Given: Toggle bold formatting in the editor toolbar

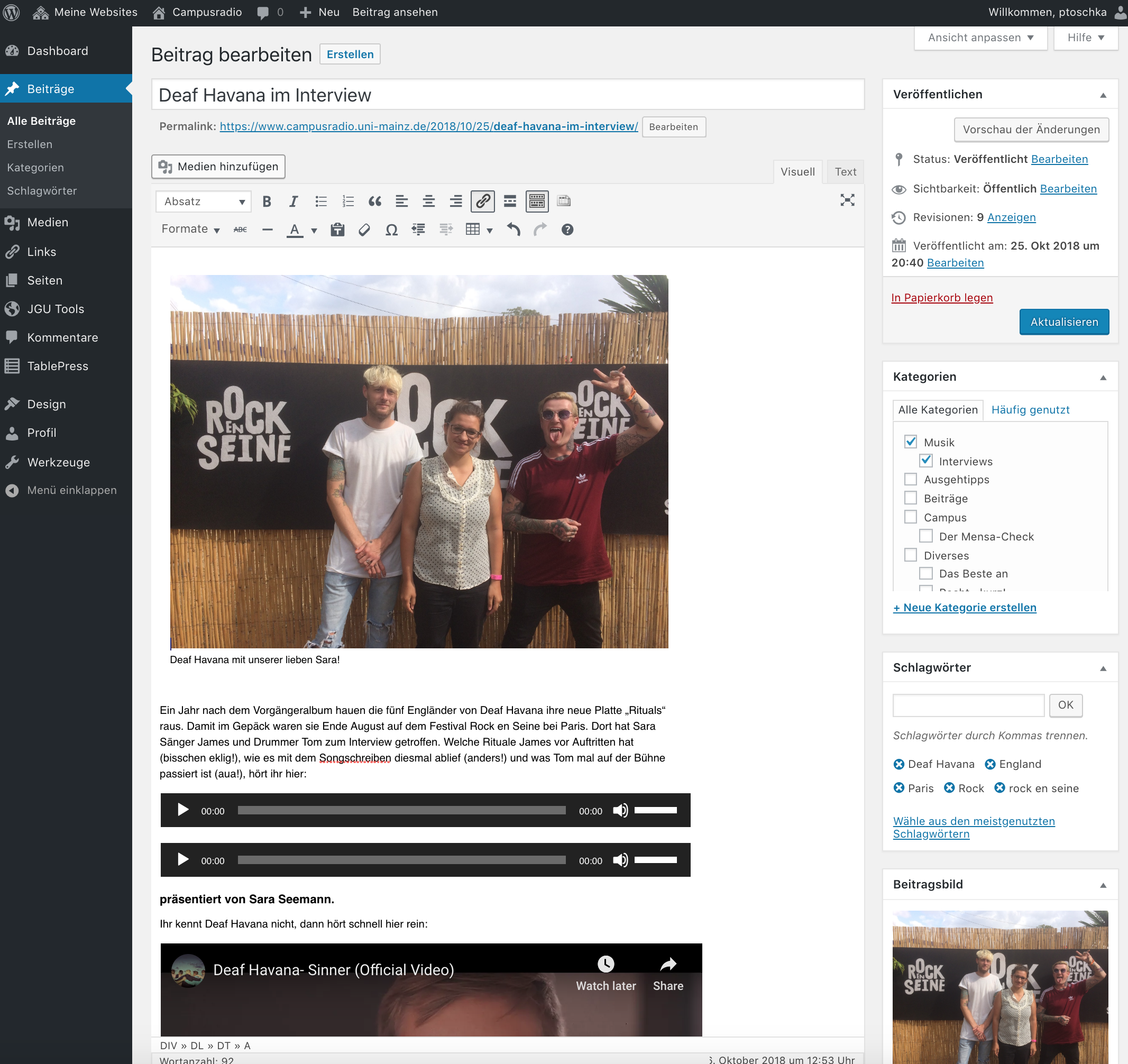Looking at the screenshot, I should tap(267, 201).
